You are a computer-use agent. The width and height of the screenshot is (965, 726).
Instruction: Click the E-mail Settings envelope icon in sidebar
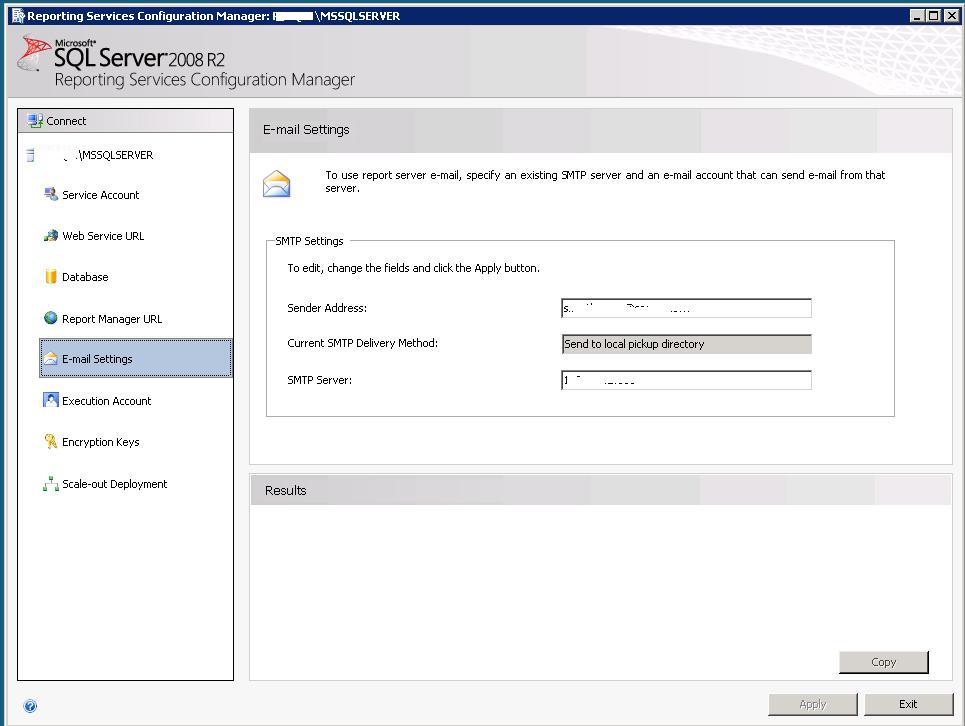point(50,359)
